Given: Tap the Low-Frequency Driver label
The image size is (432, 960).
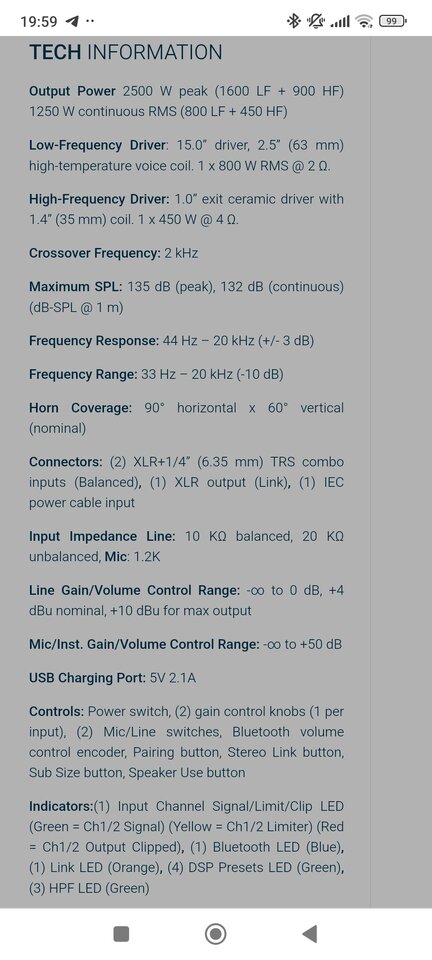Looking at the screenshot, I should (x=98, y=145).
